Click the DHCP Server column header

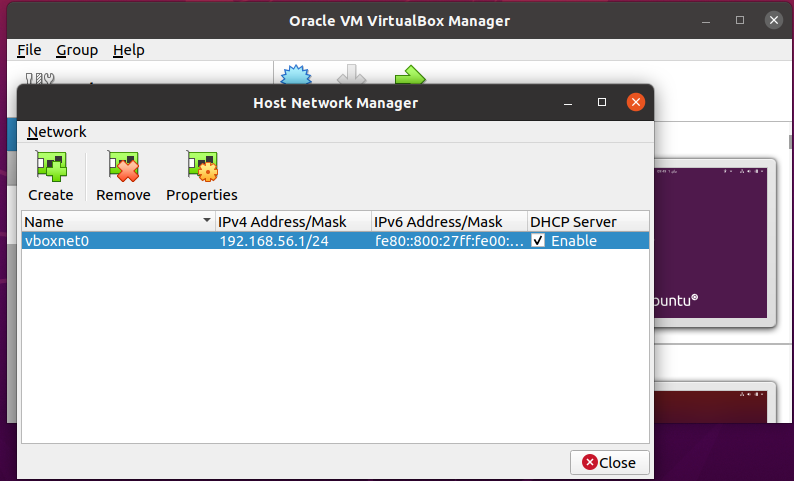(588, 222)
